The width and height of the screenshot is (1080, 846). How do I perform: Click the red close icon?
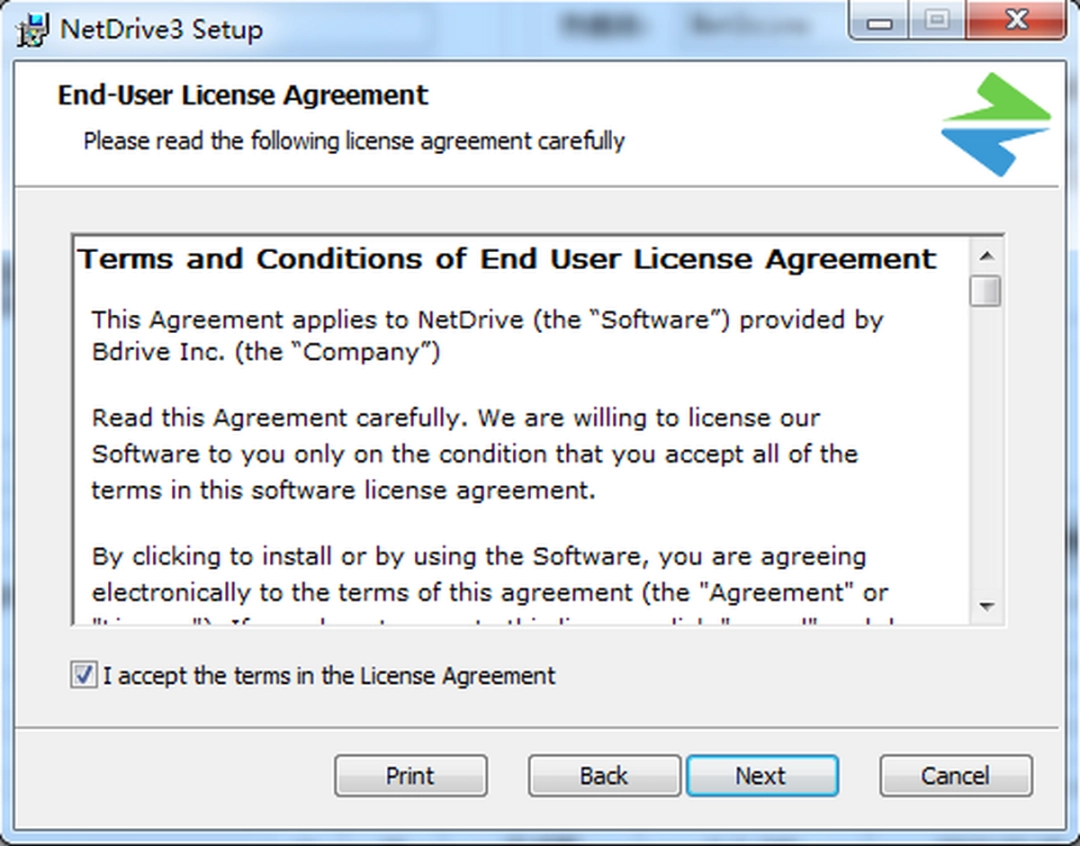pos(1016,20)
